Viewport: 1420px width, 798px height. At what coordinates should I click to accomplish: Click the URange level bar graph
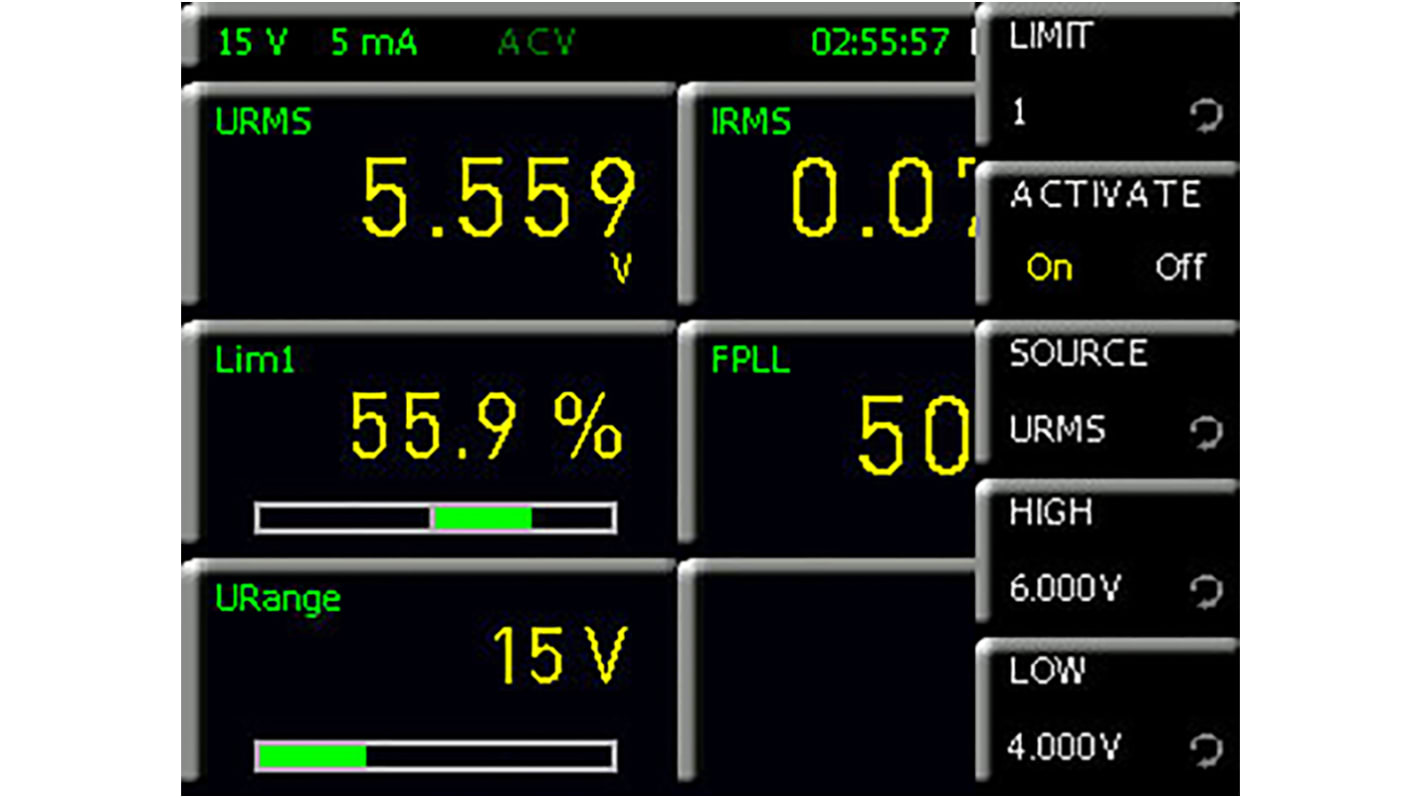[x=436, y=756]
